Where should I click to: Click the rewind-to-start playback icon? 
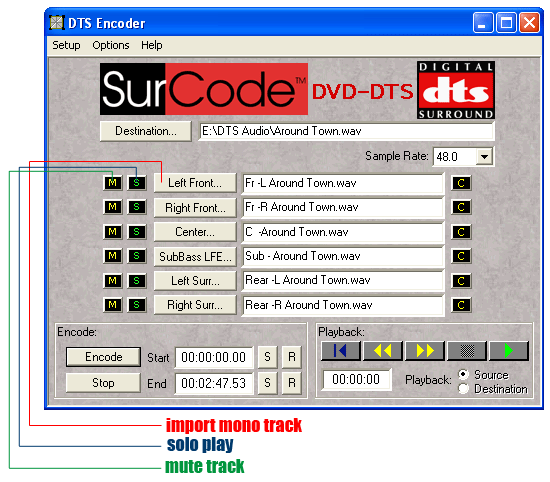[x=341, y=350]
